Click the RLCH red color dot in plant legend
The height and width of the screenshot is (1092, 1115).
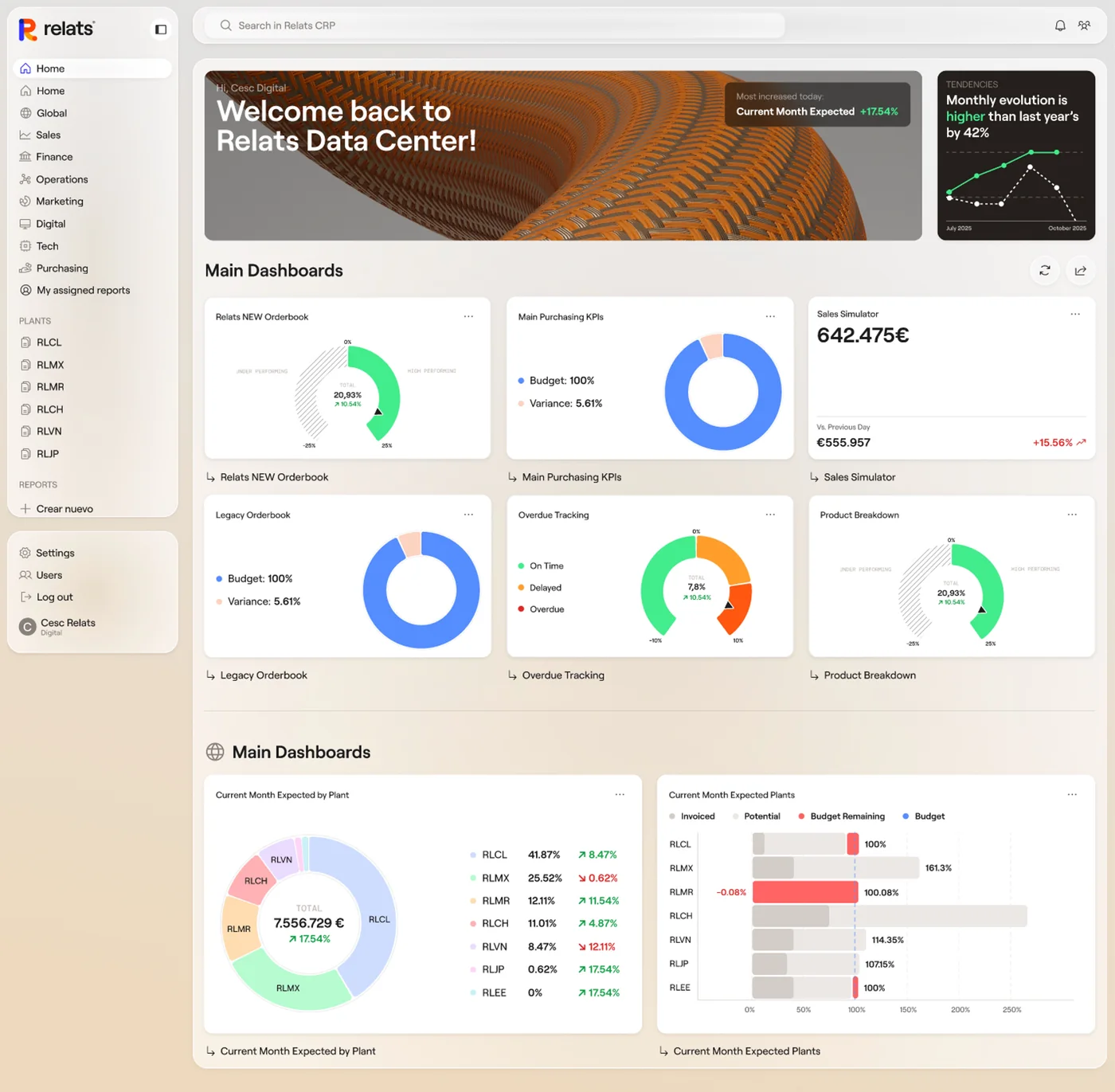coord(473,924)
